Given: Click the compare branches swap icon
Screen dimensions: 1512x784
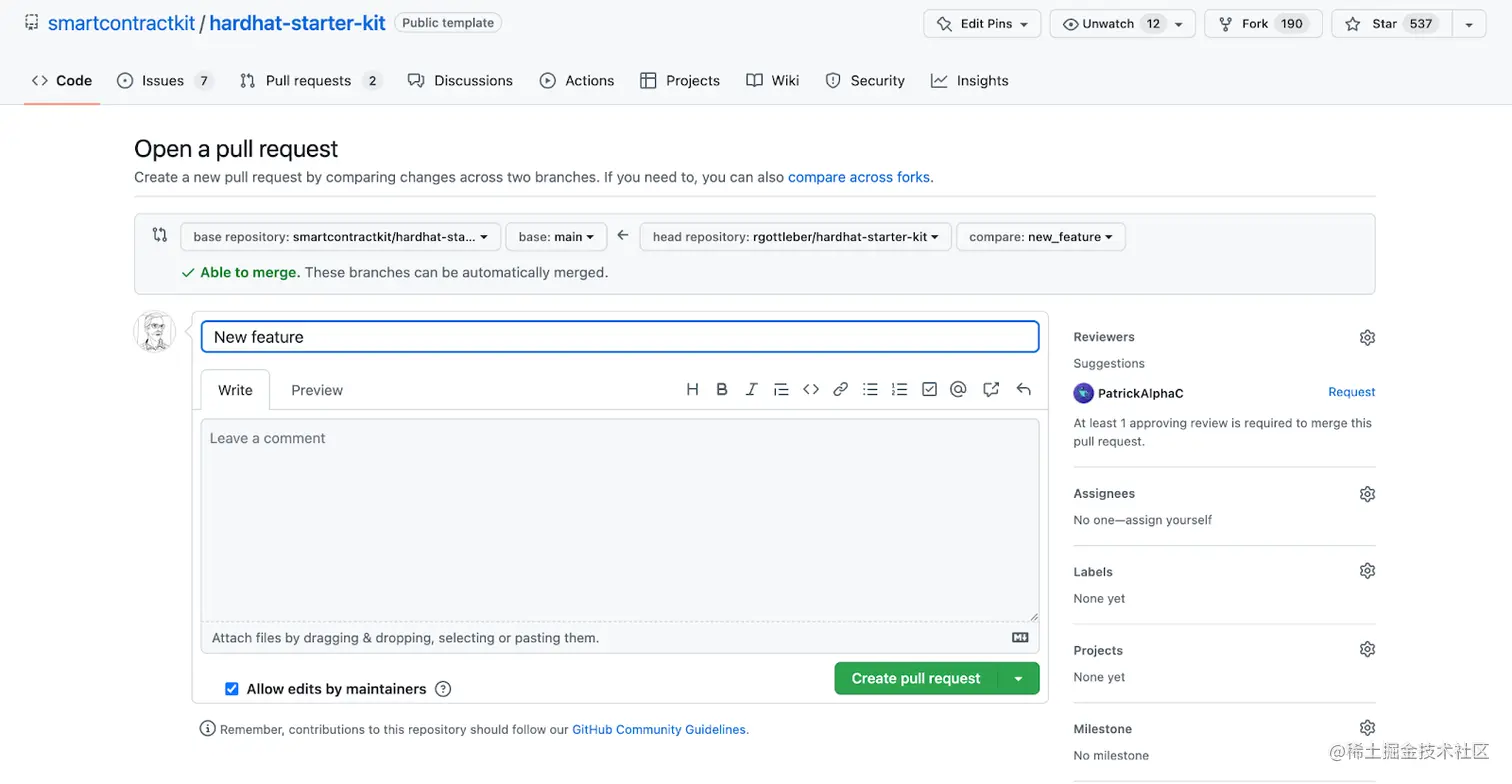Looking at the screenshot, I should click(x=159, y=235).
